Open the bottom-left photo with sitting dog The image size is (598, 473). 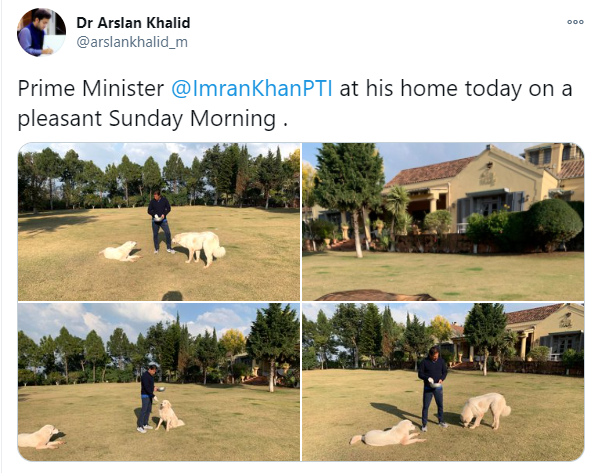159,382
